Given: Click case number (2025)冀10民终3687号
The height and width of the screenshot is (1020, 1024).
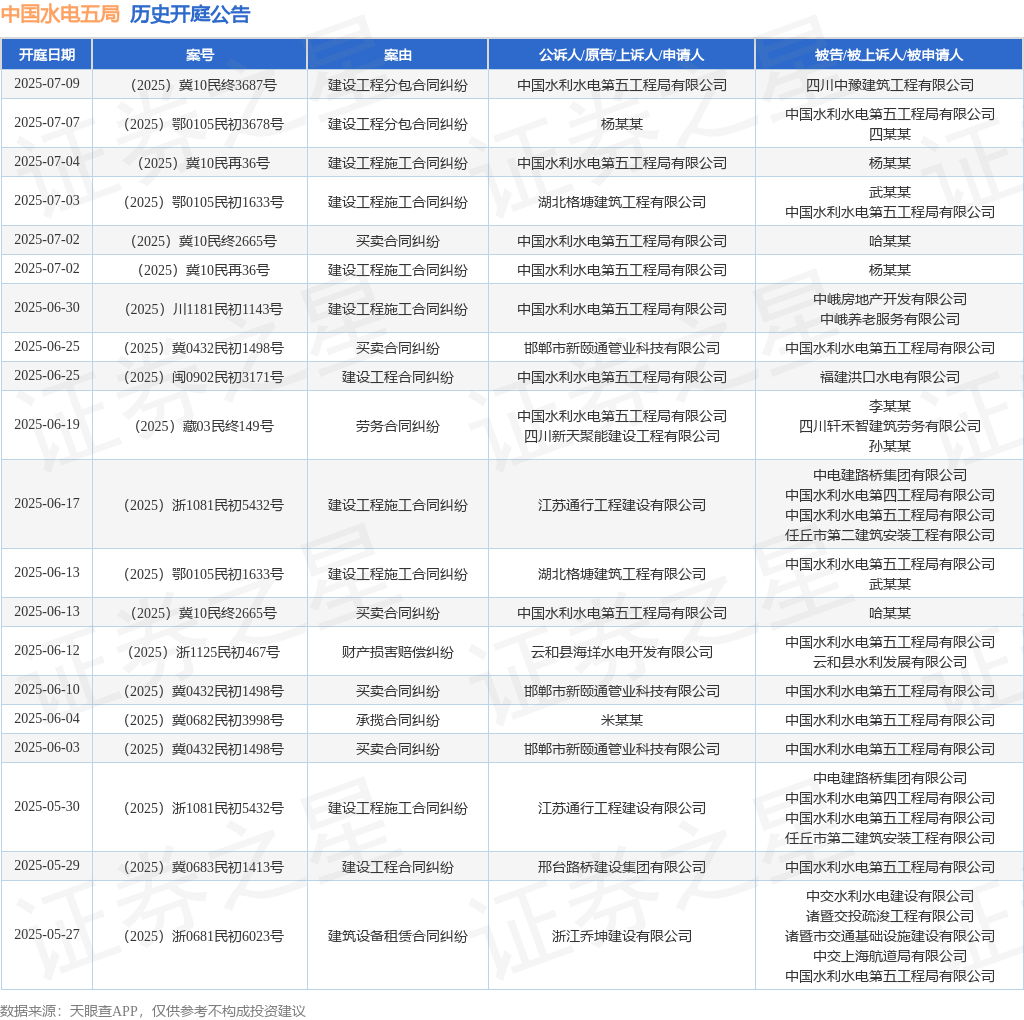Looking at the screenshot, I should click(x=203, y=85).
